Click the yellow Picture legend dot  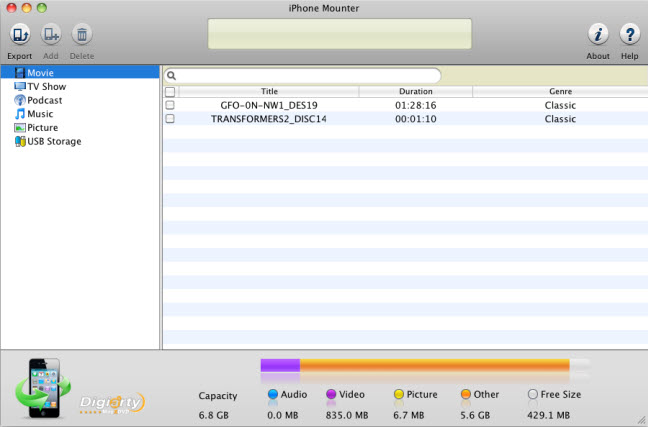(x=399, y=394)
